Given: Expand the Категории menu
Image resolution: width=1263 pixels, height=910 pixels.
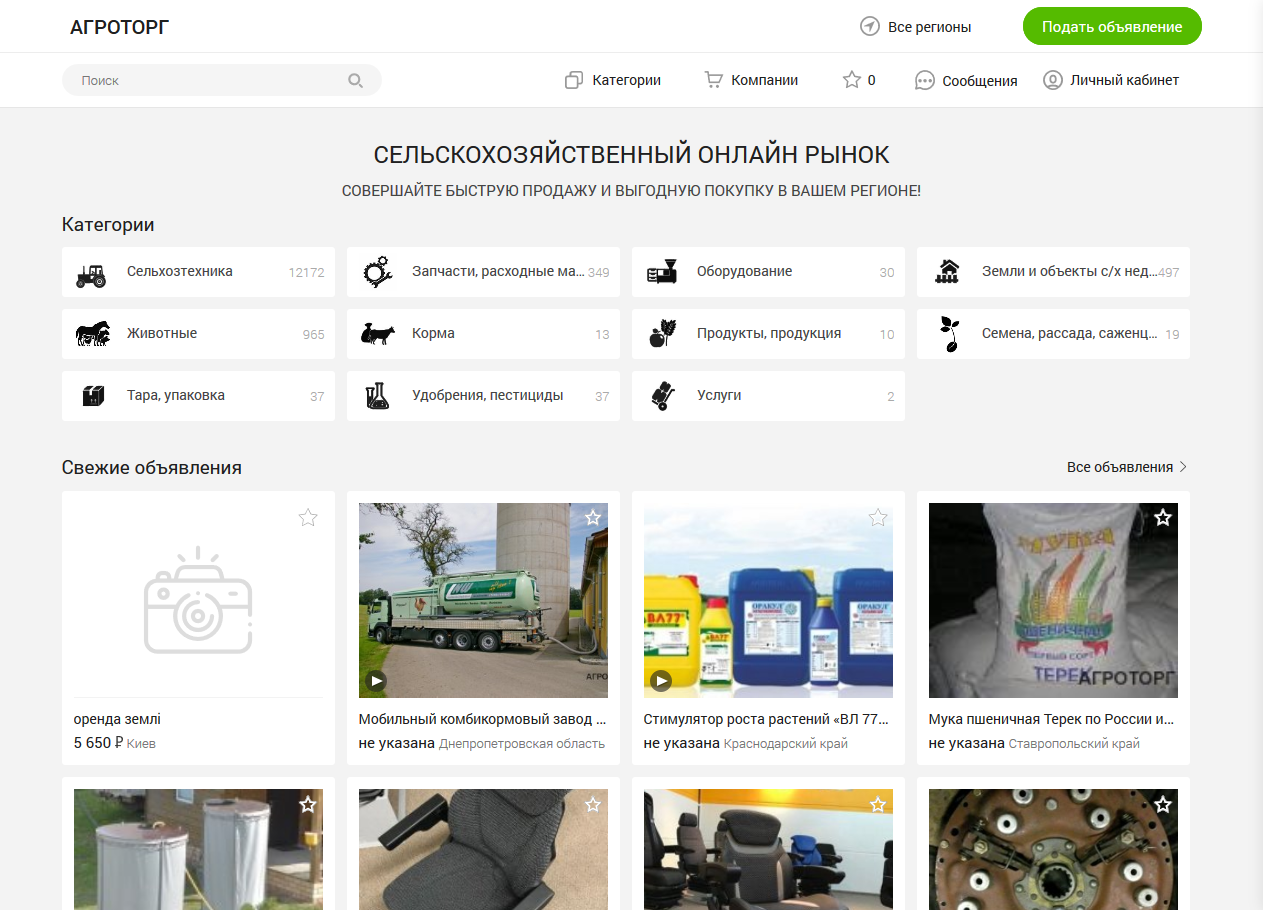Looking at the screenshot, I should (x=613, y=80).
